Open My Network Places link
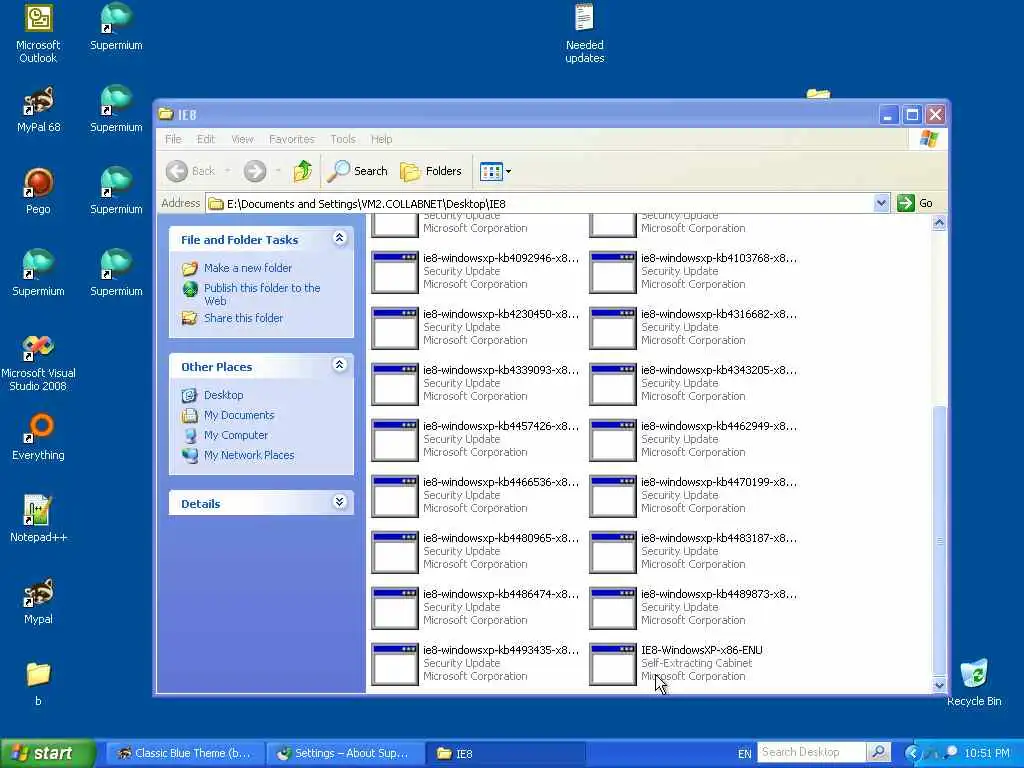The width and height of the screenshot is (1024, 768). click(249, 455)
